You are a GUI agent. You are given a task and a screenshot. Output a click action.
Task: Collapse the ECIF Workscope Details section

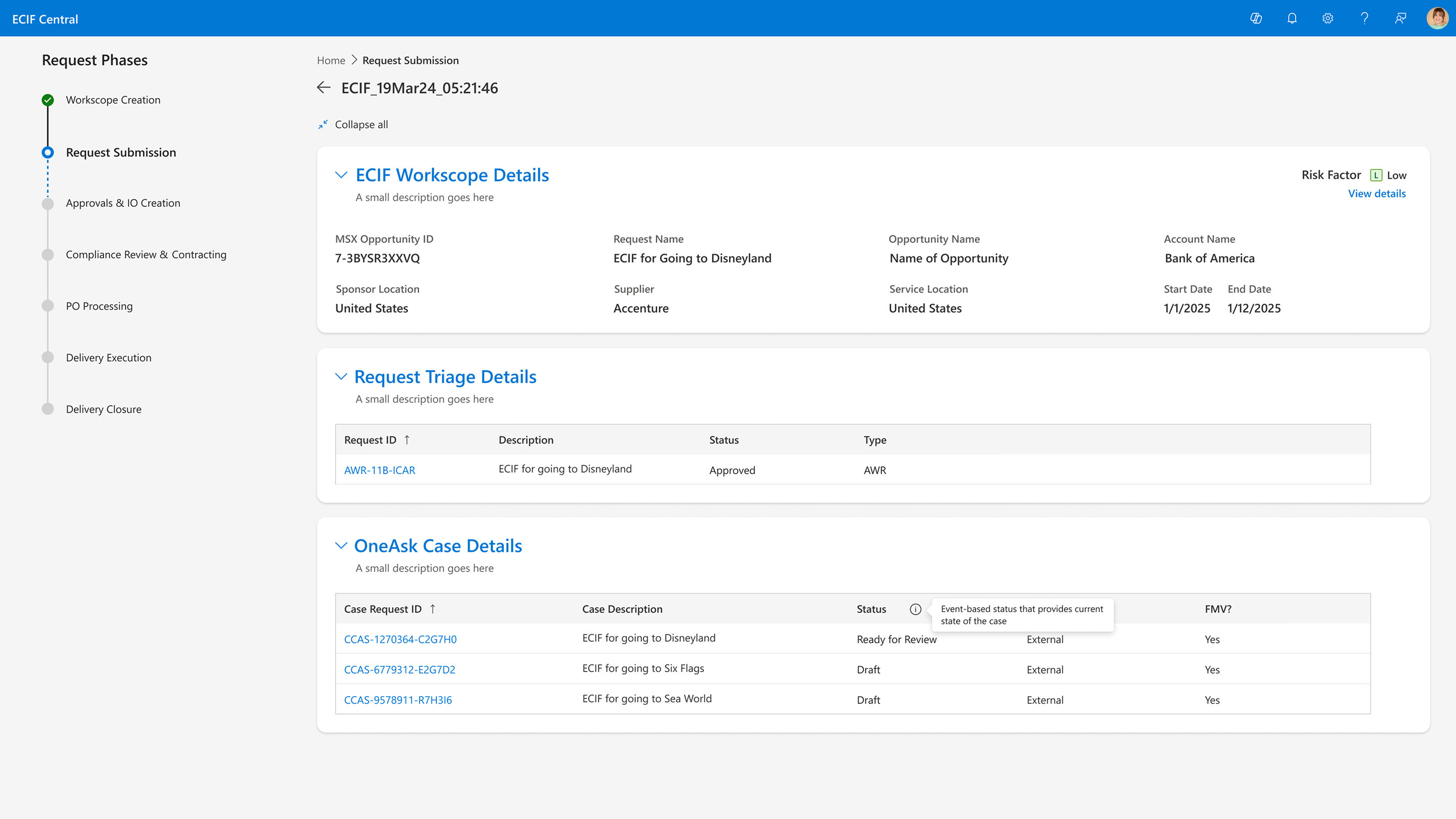[341, 175]
